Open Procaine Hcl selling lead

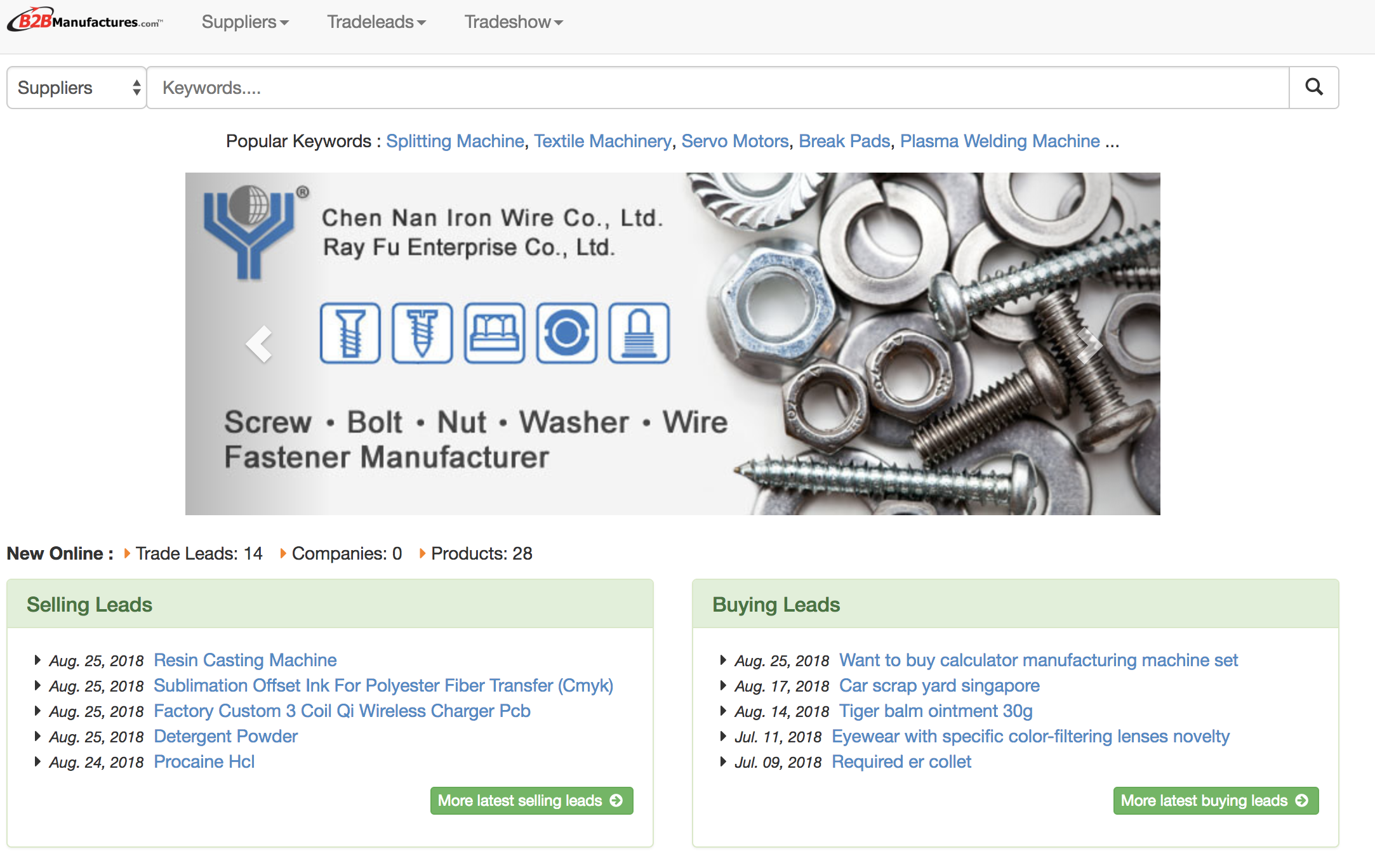(x=204, y=761)
